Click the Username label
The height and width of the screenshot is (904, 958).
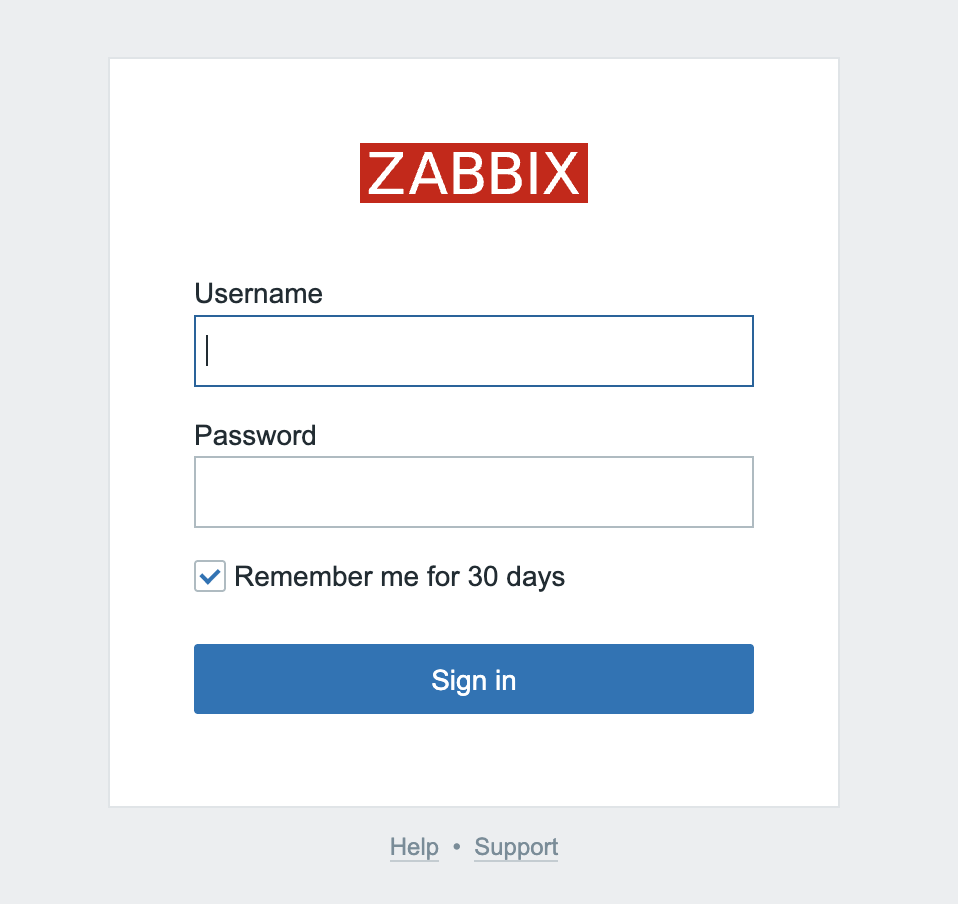click(258, 293)
